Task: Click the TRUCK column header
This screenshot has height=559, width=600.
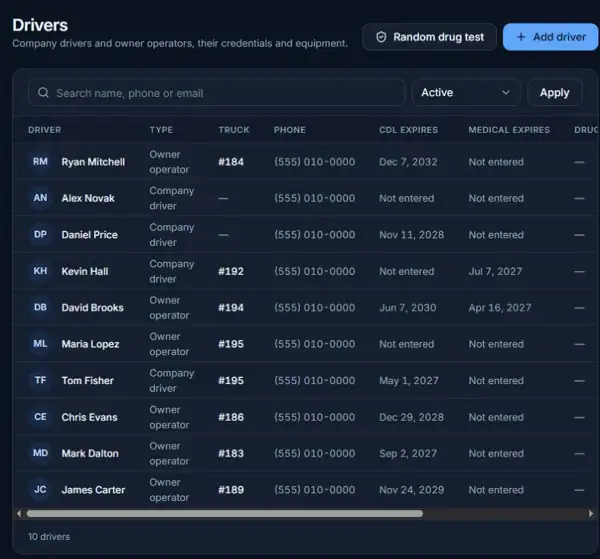Action: click(234, 130)
